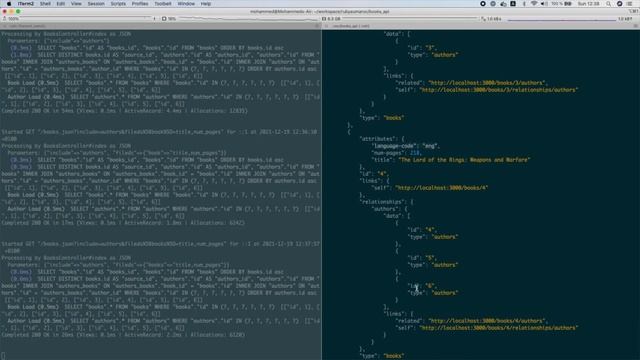Click the battery 100% indicator
Screen dimensions: 640x360
[561, 4]
